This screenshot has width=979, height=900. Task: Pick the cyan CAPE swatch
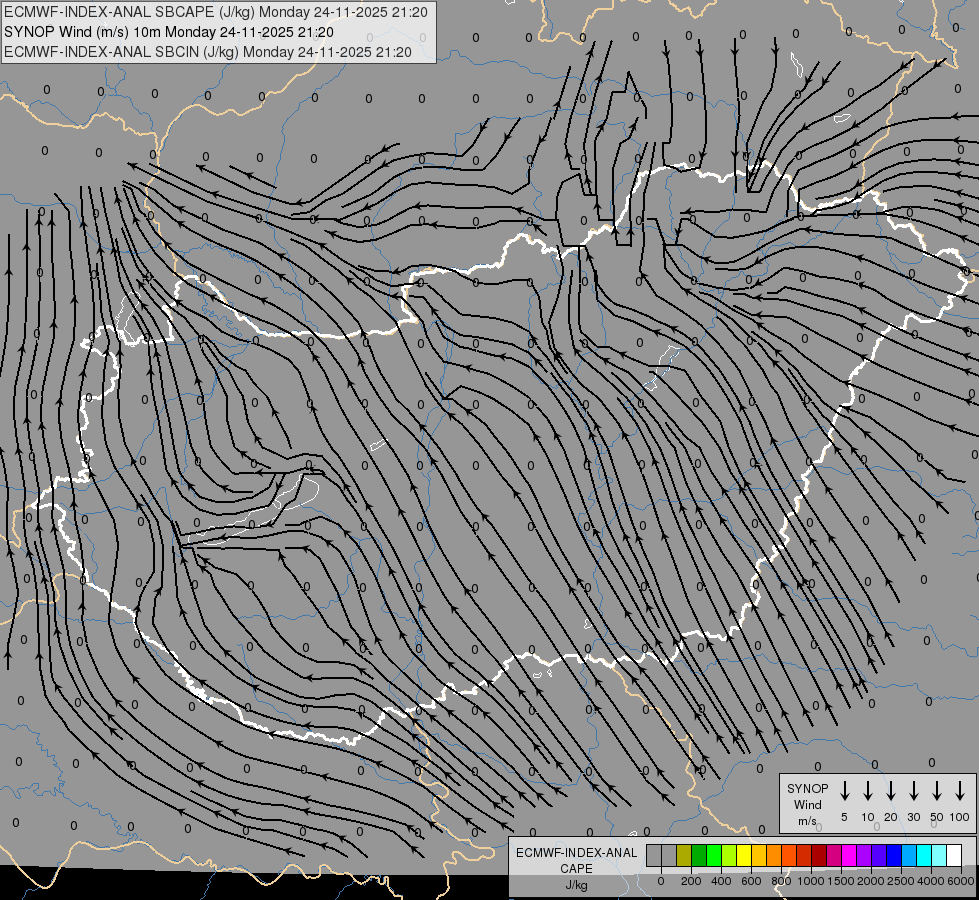924,855
